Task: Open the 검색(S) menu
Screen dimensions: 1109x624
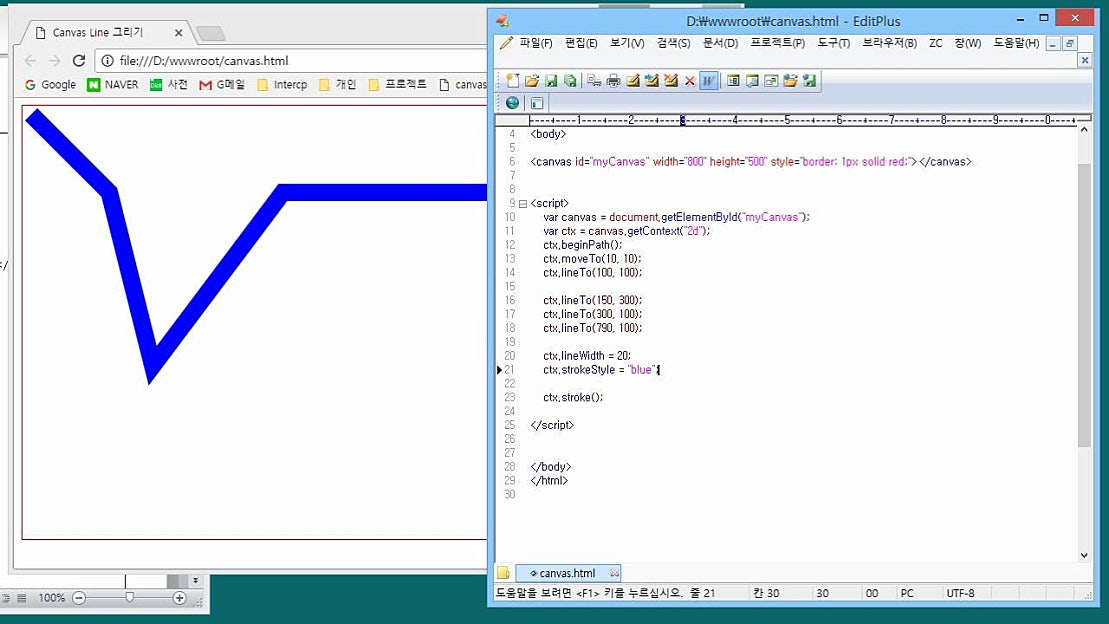Action: (673, 43)
